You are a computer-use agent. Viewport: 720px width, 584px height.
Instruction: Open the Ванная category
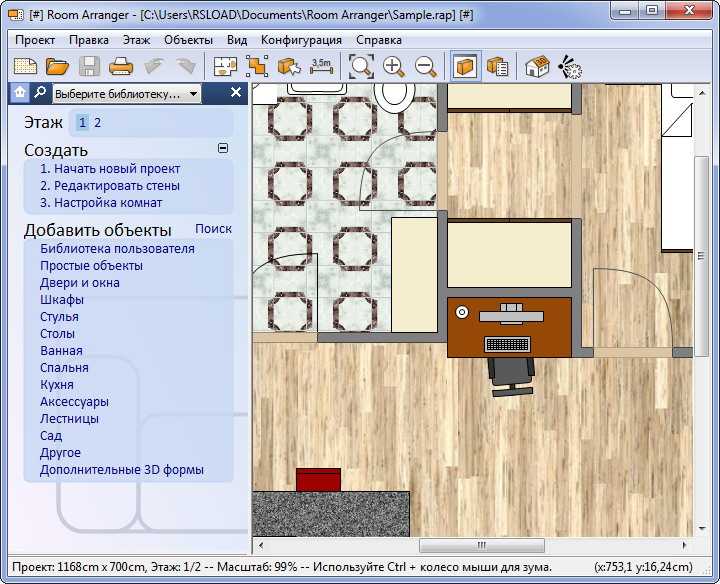pyautogui.click(x=61, y=351)
